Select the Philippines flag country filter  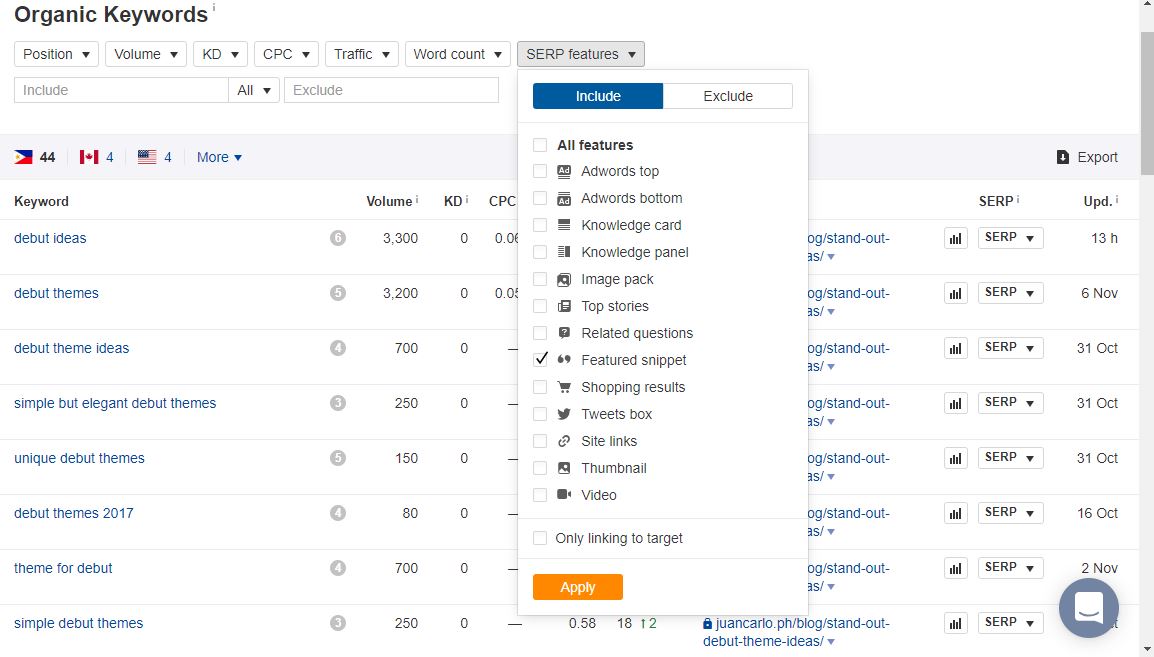coord(24,157)
